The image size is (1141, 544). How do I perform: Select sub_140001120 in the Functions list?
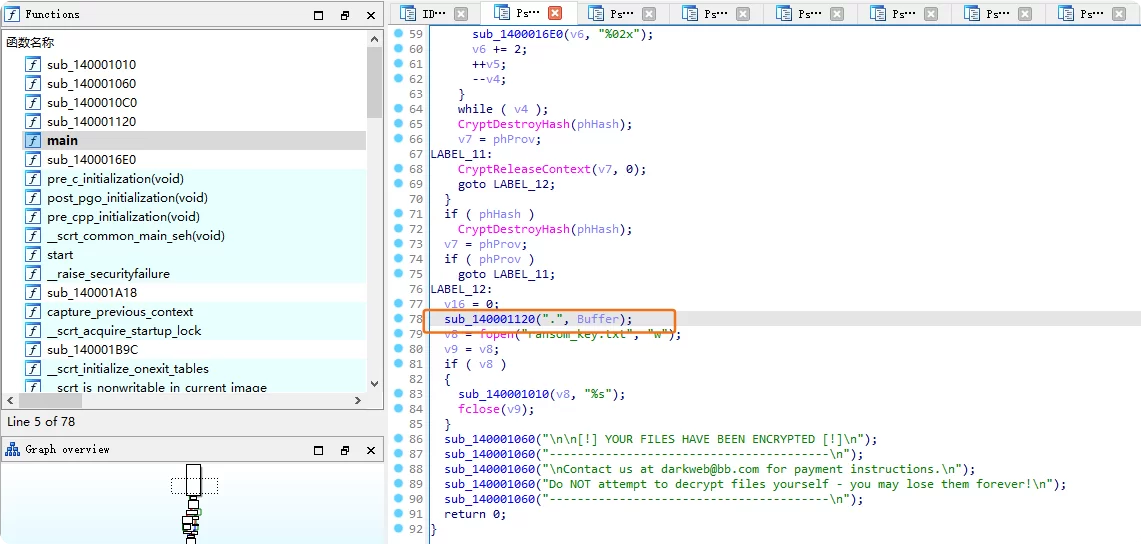tap(91, 122)
